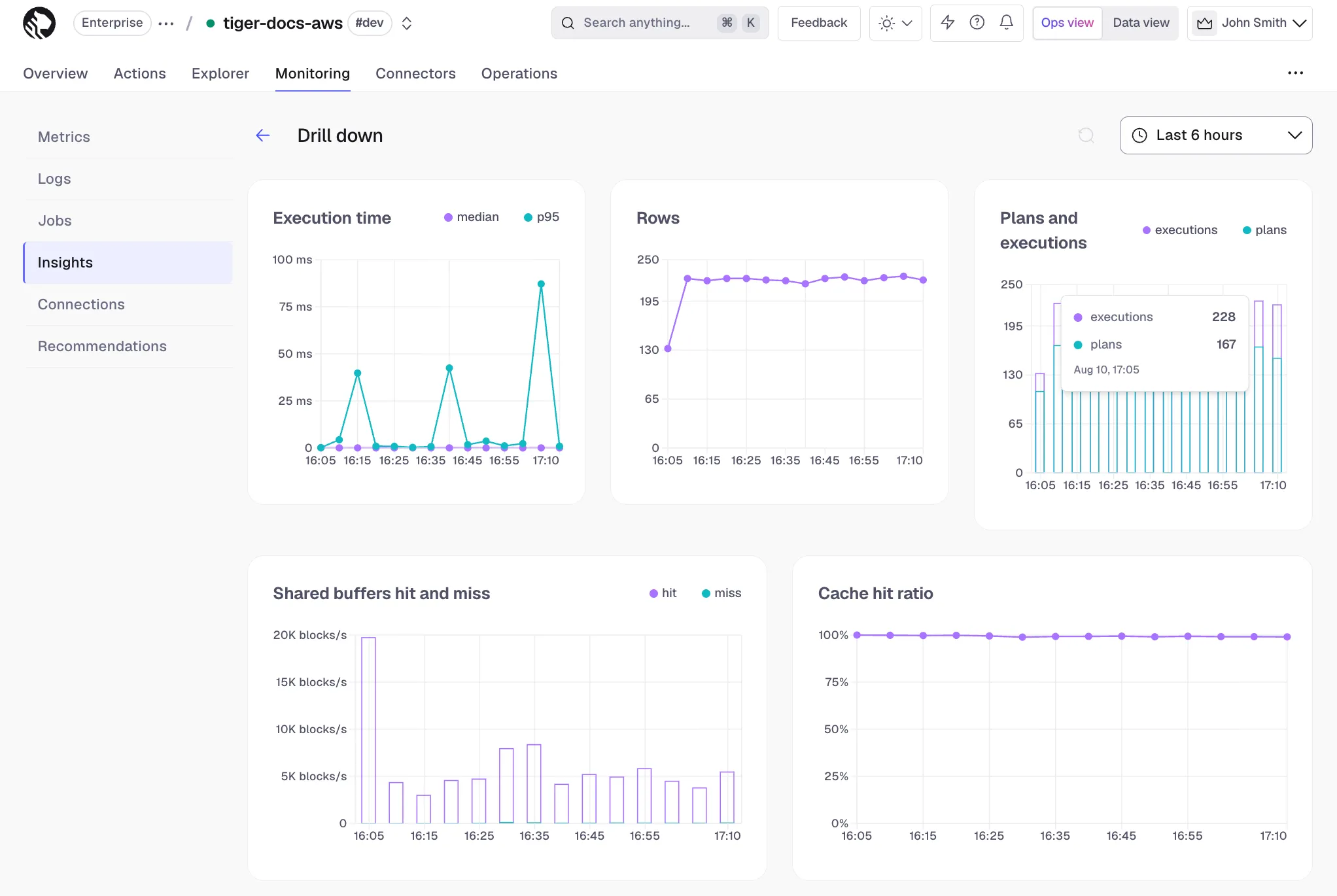Click the Tiger logo in header
The width and height of the screenshot is (1337, 896).
click(39, 24)
